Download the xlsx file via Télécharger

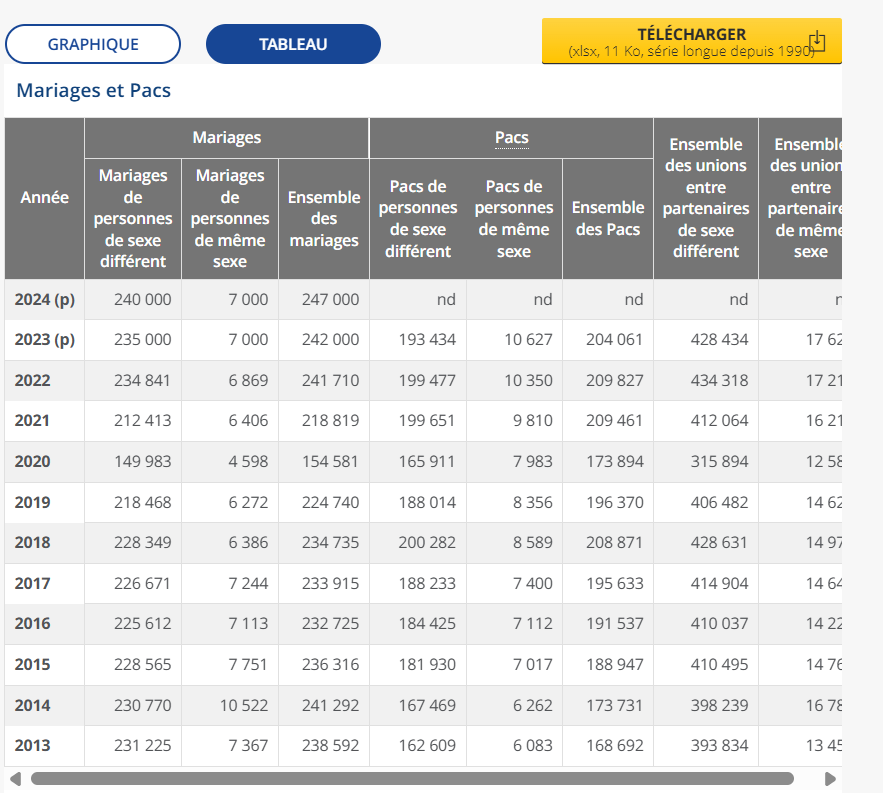pyautogui.click(x=691, y=41)
